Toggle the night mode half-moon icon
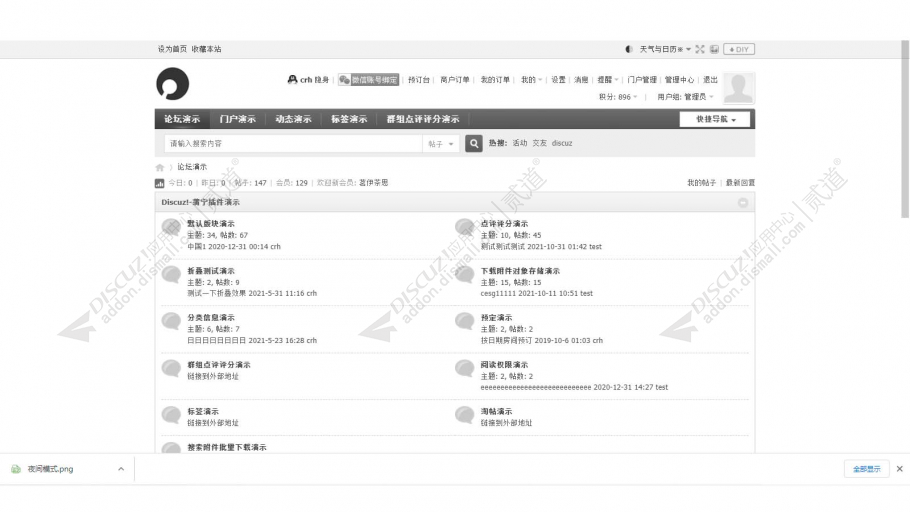The image size is (910, 512). (x=629, y=49)
